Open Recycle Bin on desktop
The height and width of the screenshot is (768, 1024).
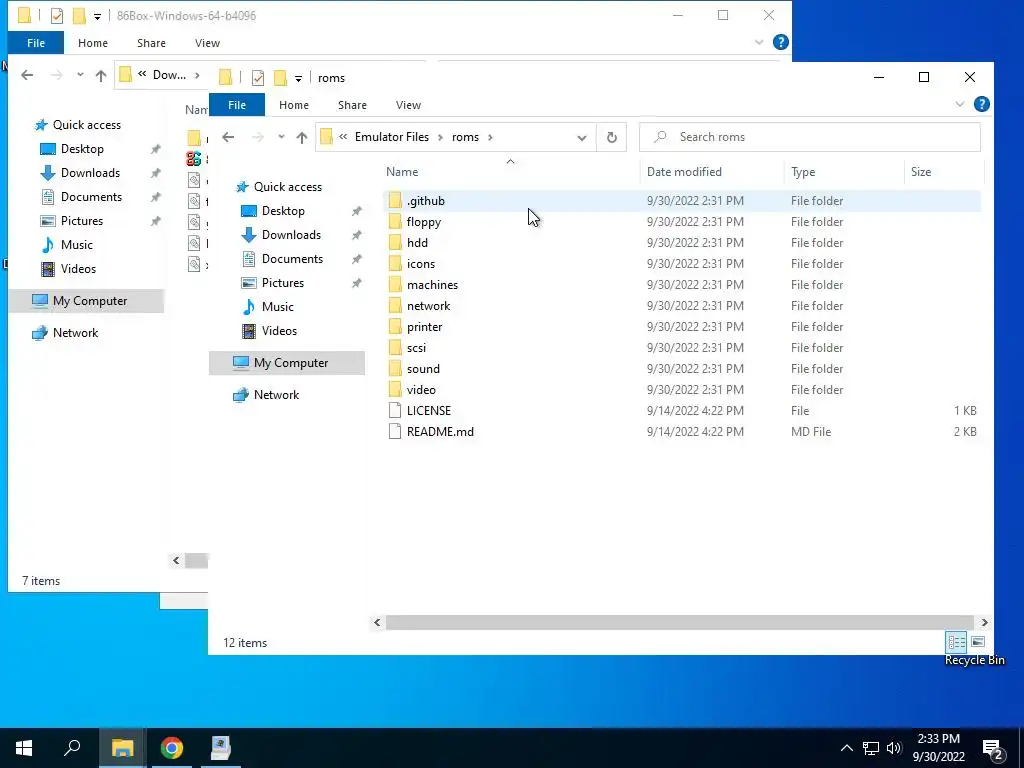pos(974,660)
